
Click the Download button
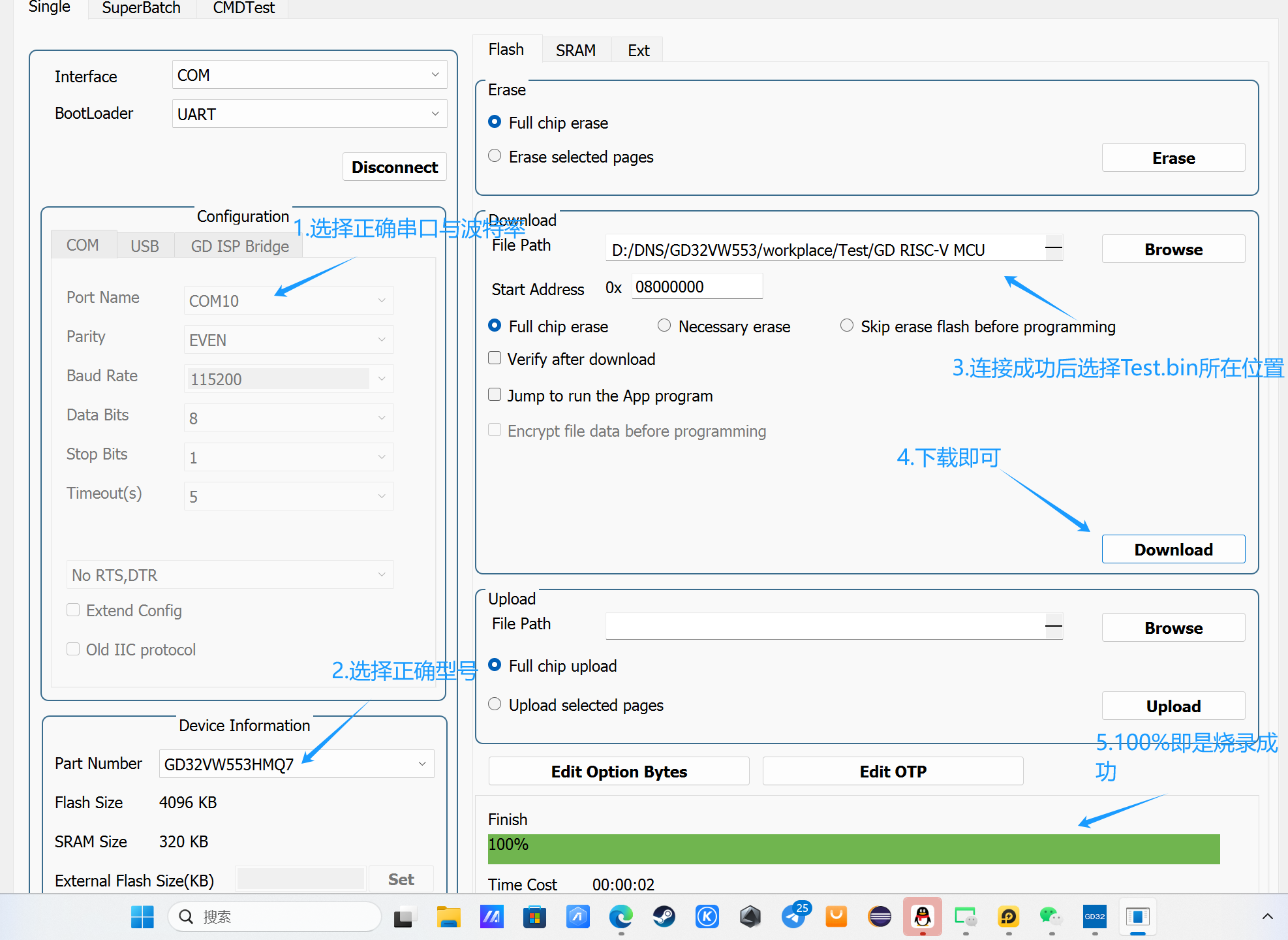pos(1173,549)
